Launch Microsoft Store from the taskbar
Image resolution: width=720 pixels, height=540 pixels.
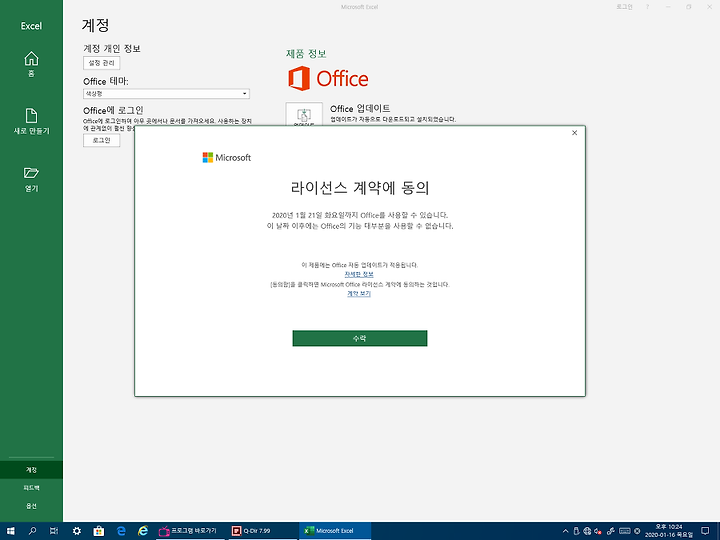coord(99,531)
